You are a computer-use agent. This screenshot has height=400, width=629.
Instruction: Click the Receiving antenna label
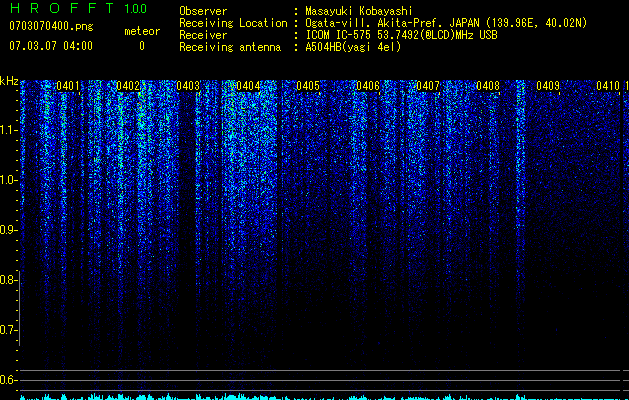click(x=230, y=47)
